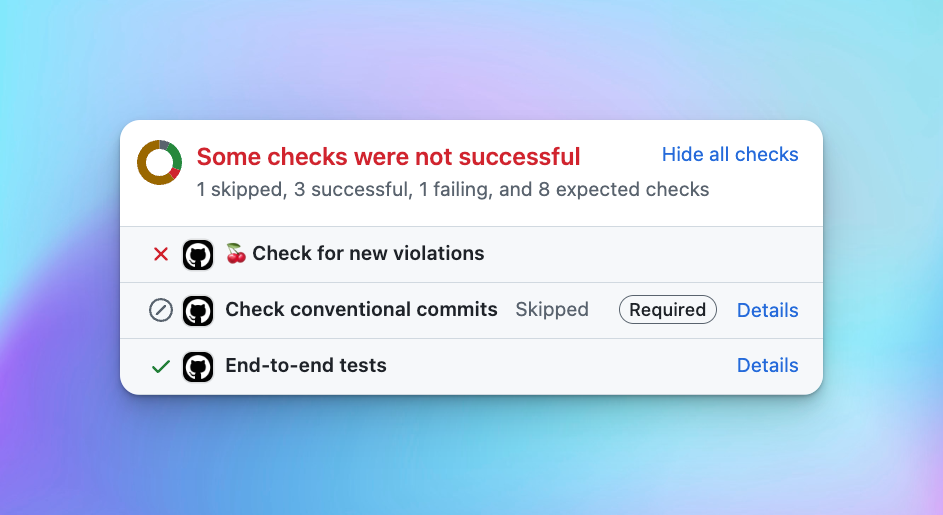The width and height of the screenshot is (943, 515).
Task: Select the Check conventional commits check name
Action: (361, 310)
